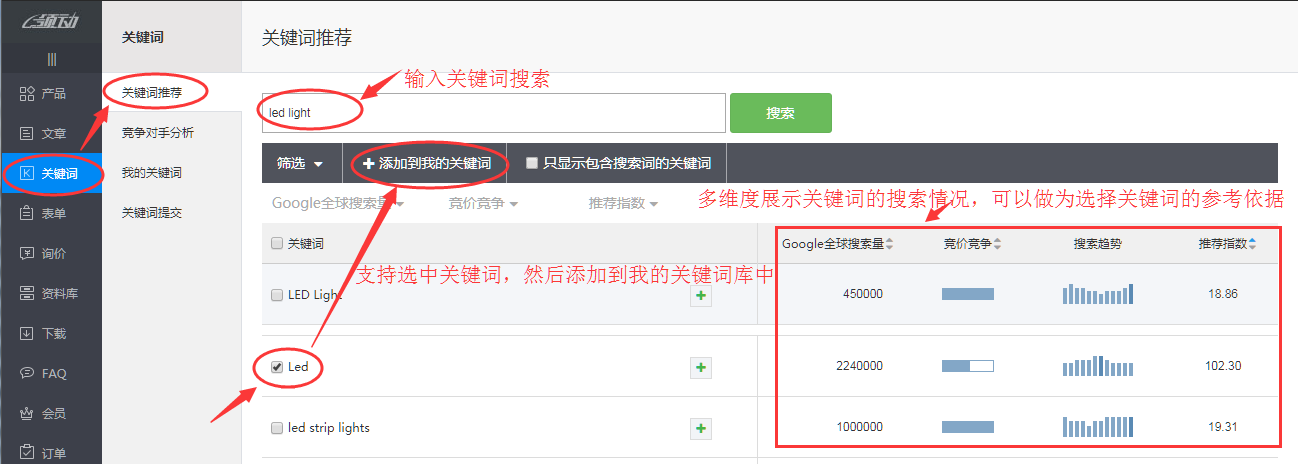Click the 会员 crown icon
This screenshot has height=464, width=1298.
pyautogui.click(x=27, y=413)
